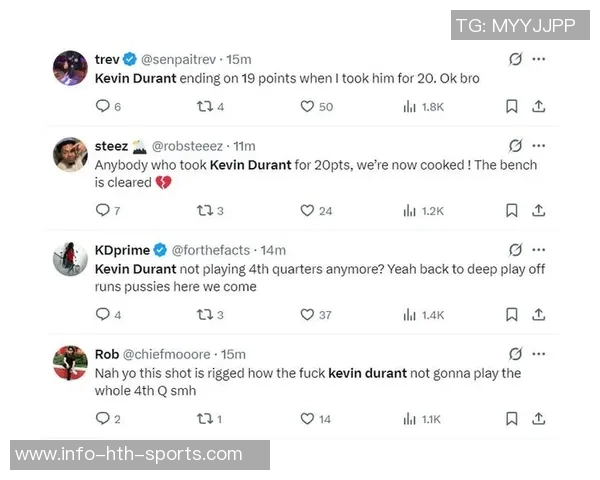Expand more options on Rob's tweet

(x=539, y=354)
